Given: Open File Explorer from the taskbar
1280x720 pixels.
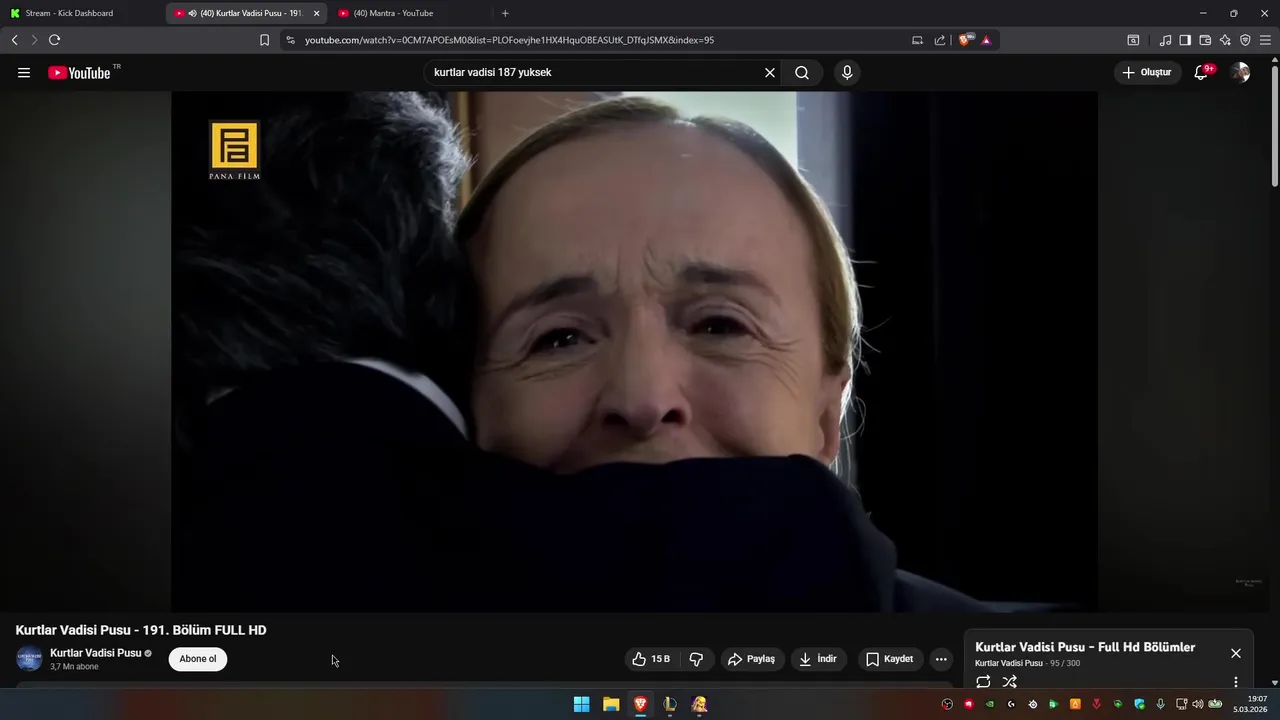Looking at the screenshot, I should tap(611, 704).
